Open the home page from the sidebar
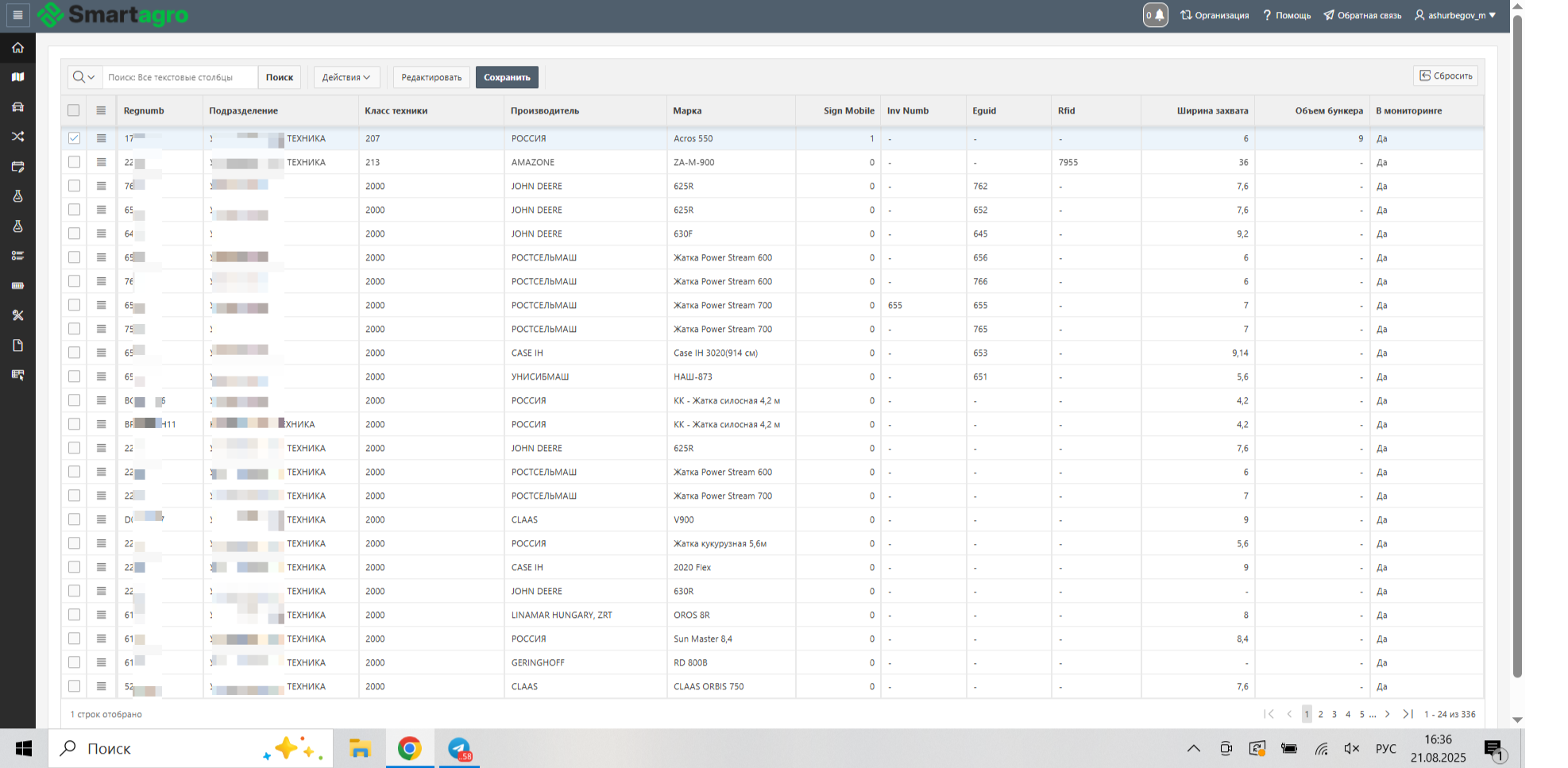Image resolution: width=1568 pixels, height=768 pixels. [x=17, y=48]
